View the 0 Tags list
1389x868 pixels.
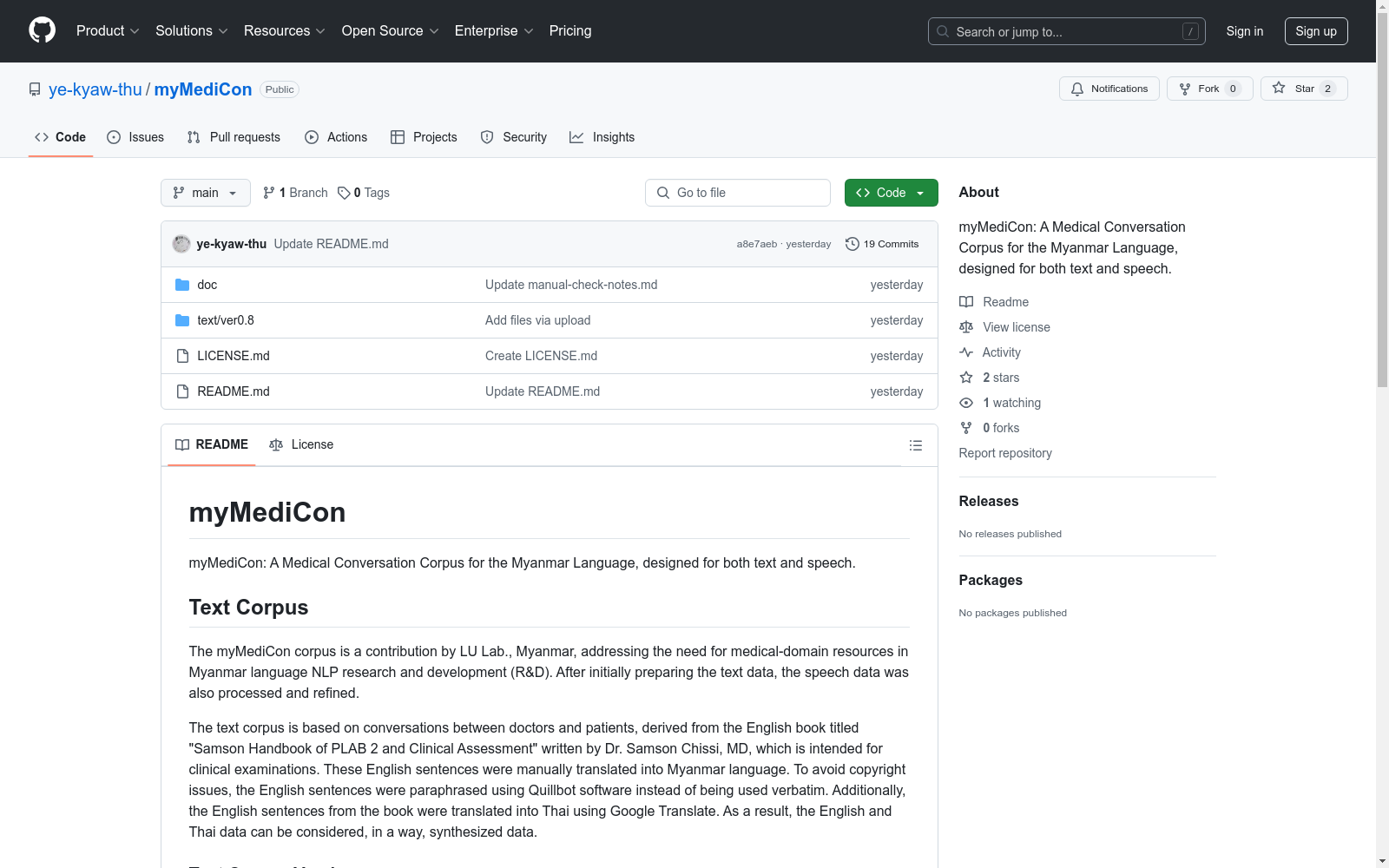(x=364, y=193)
